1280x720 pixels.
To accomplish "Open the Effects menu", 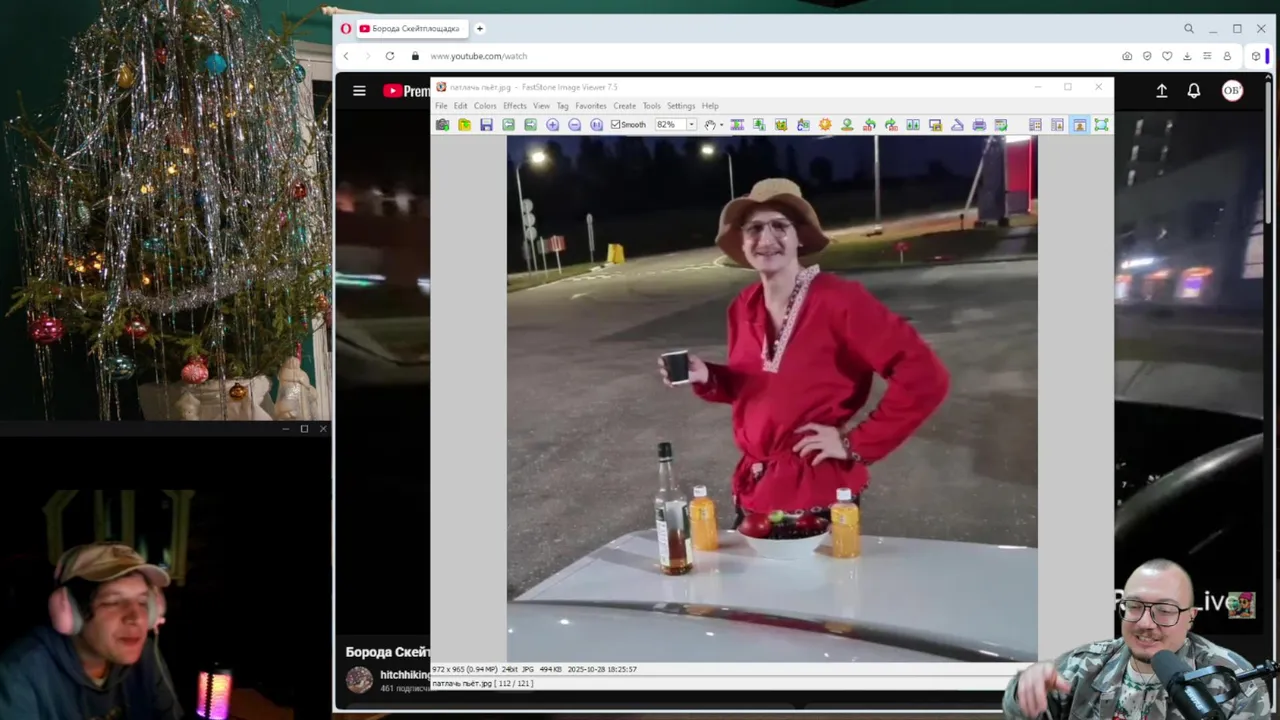I will (x=515, y=106).
